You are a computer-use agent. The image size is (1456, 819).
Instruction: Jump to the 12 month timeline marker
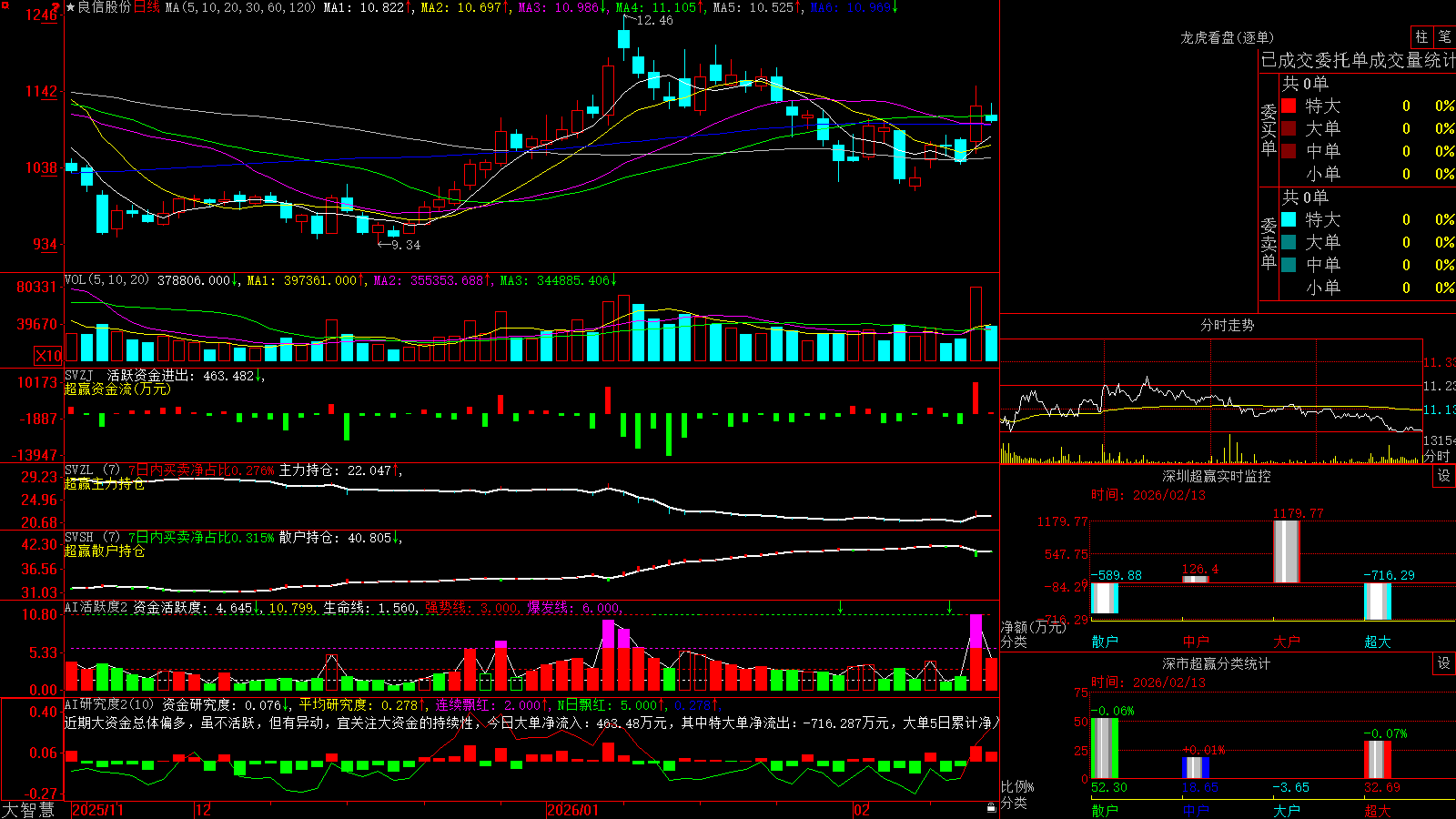pos(204,810)
